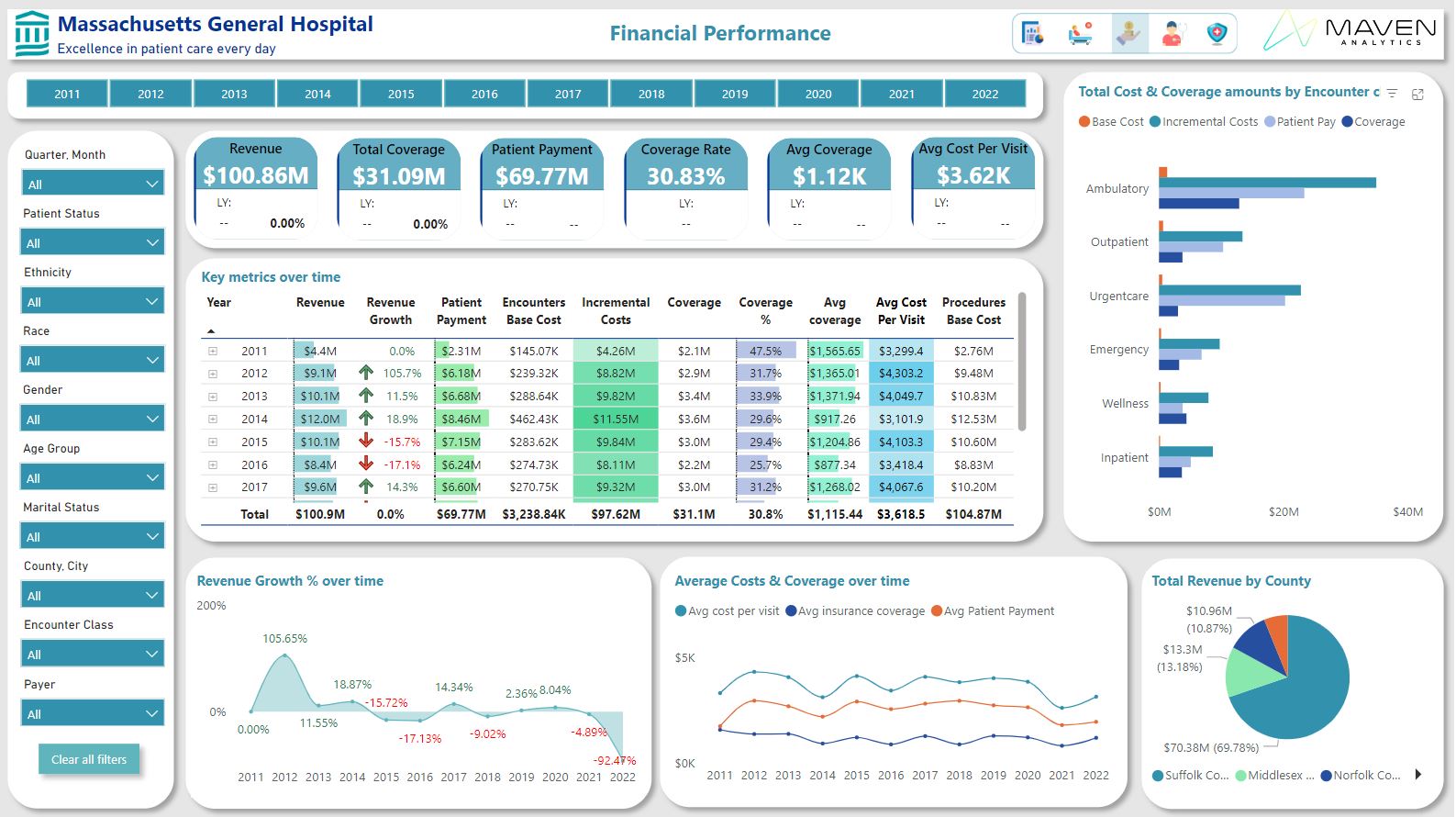Expand the 2017 row in table
The height and width of the screenshot is (817, 1456).
point(213,487)
